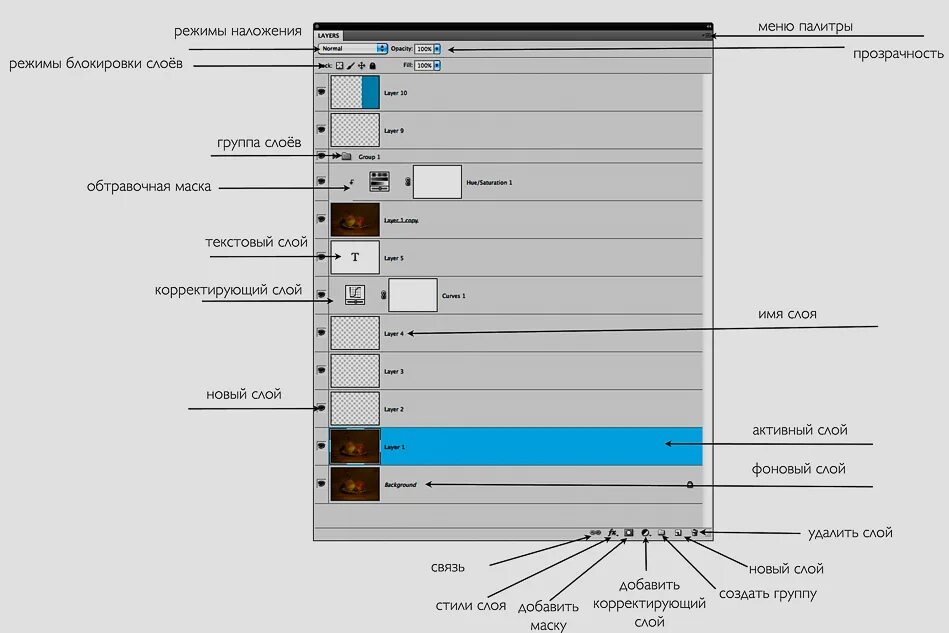Screen dimensions: 949x633
Task: Toggle visibility of Curves 1 layer
Action: [321, 295]
